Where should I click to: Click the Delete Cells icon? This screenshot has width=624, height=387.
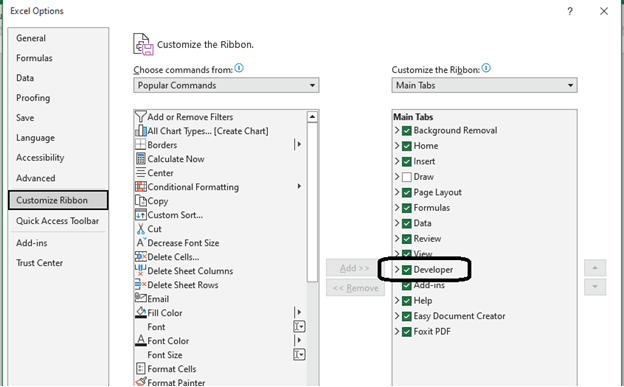(x=140, y=256)
